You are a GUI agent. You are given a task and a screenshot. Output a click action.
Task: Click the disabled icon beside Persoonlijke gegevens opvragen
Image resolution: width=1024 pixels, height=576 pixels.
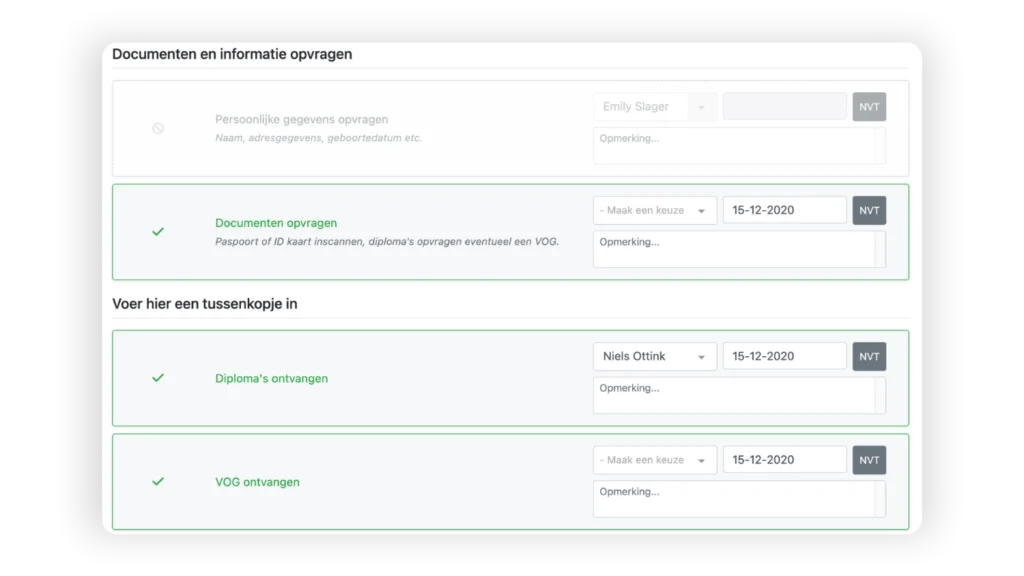tap(158, 129)
